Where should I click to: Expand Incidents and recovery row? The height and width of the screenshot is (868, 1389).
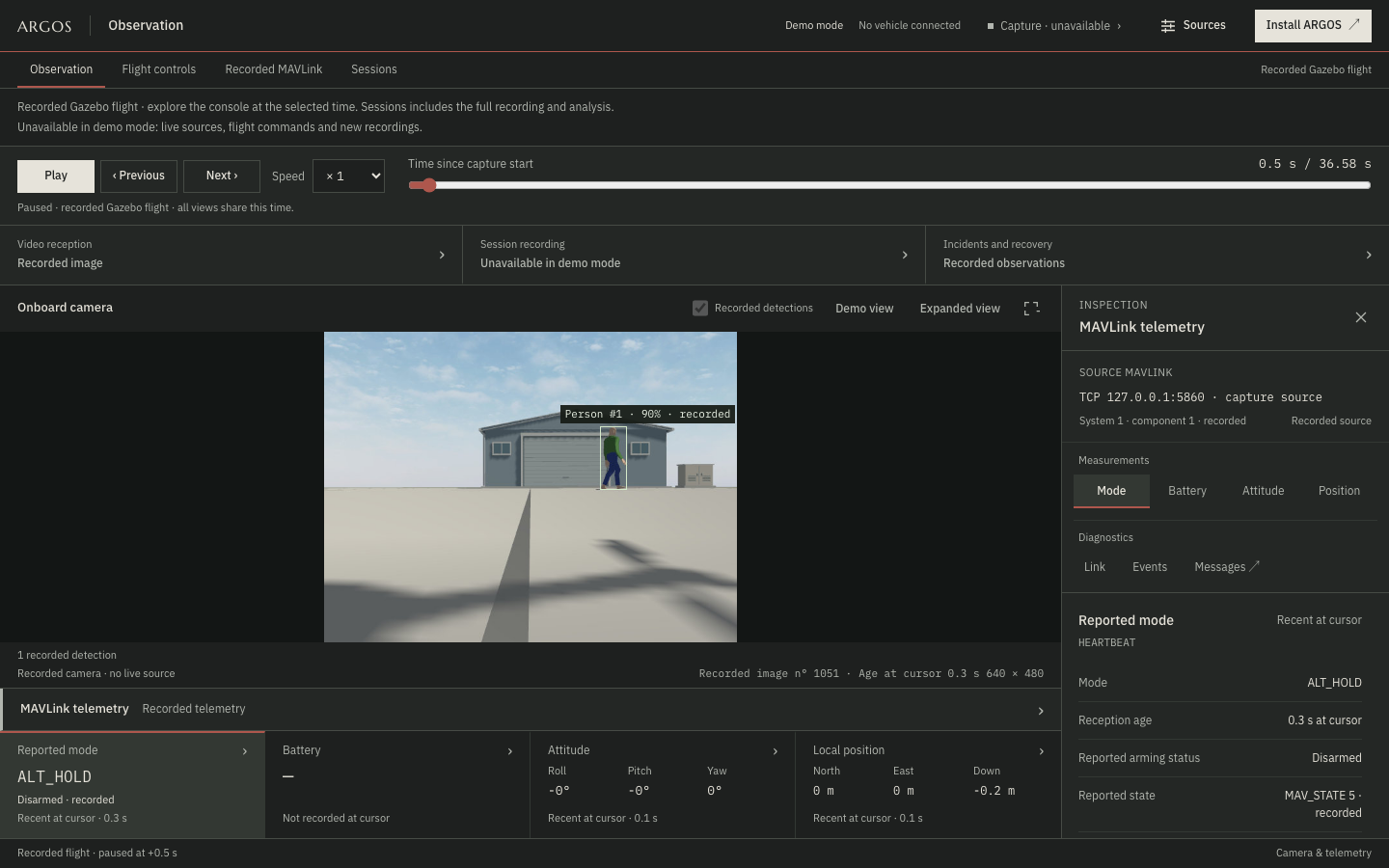point(1157,255)
